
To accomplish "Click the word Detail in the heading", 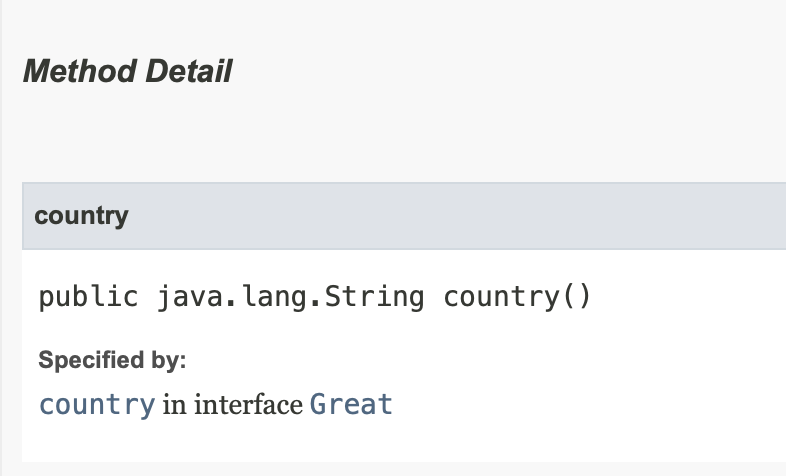I will point(188,71).
